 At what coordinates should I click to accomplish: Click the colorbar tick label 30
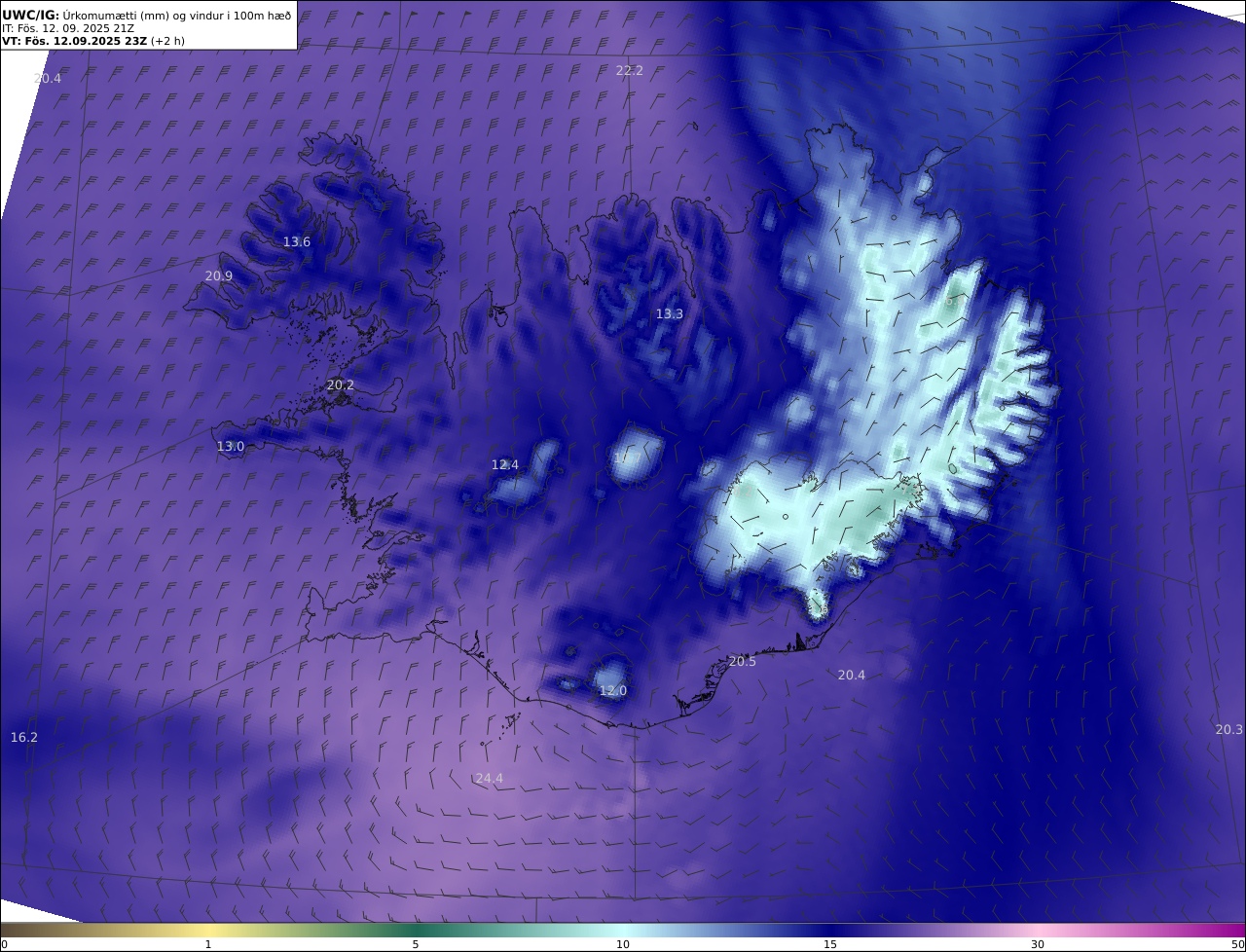tap(1038, 944)
